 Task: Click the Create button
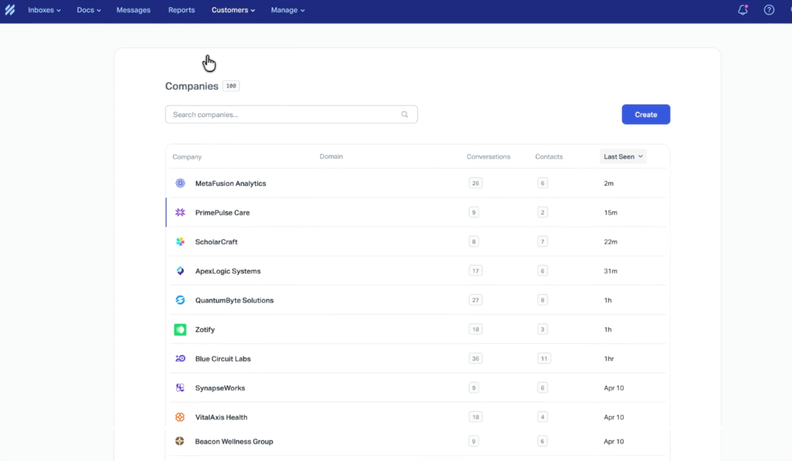[x=646, y=115]
